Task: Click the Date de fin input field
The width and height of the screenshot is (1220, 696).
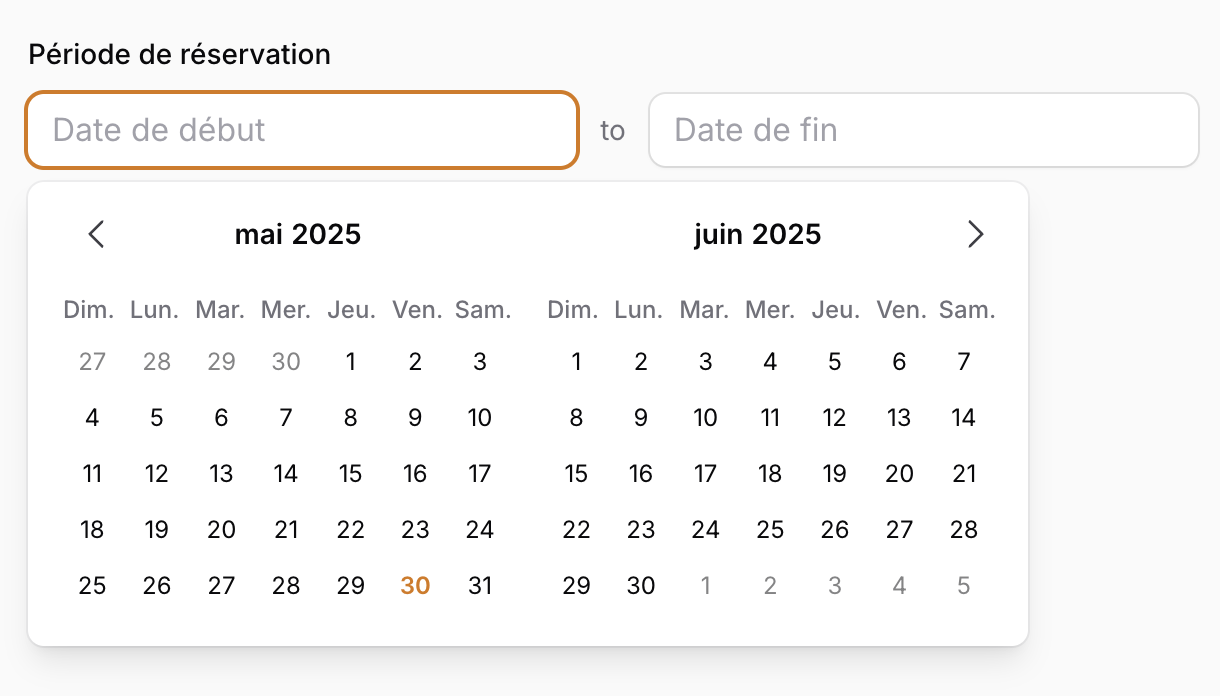Action: point(923,130)
